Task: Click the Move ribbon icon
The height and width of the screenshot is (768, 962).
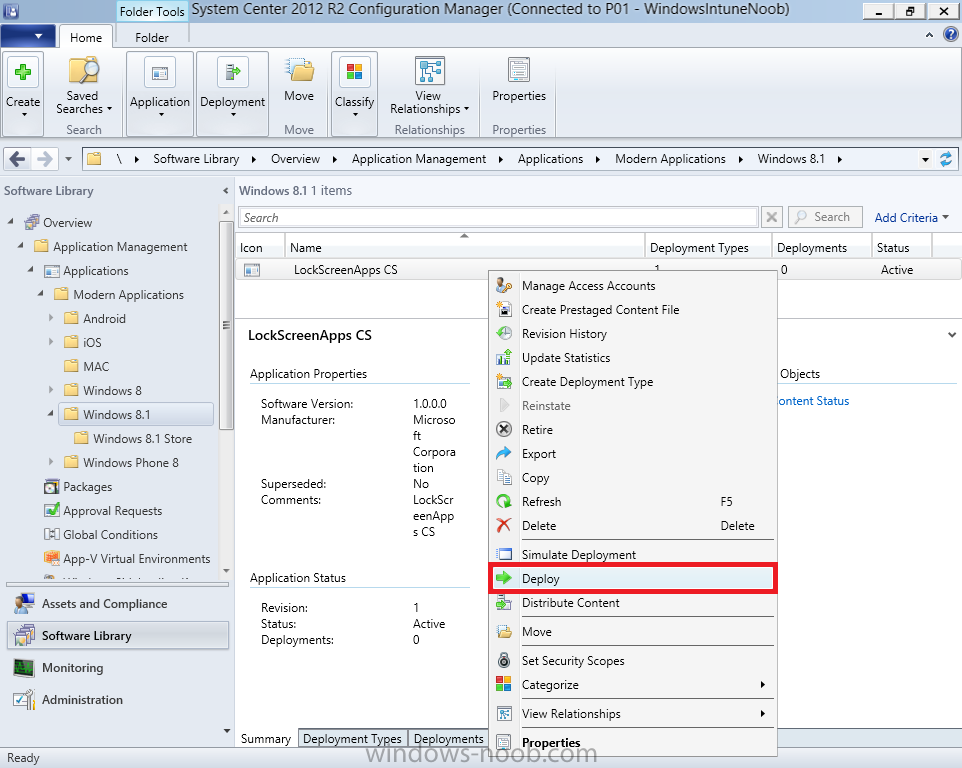Action: click(x=299, y=71)
